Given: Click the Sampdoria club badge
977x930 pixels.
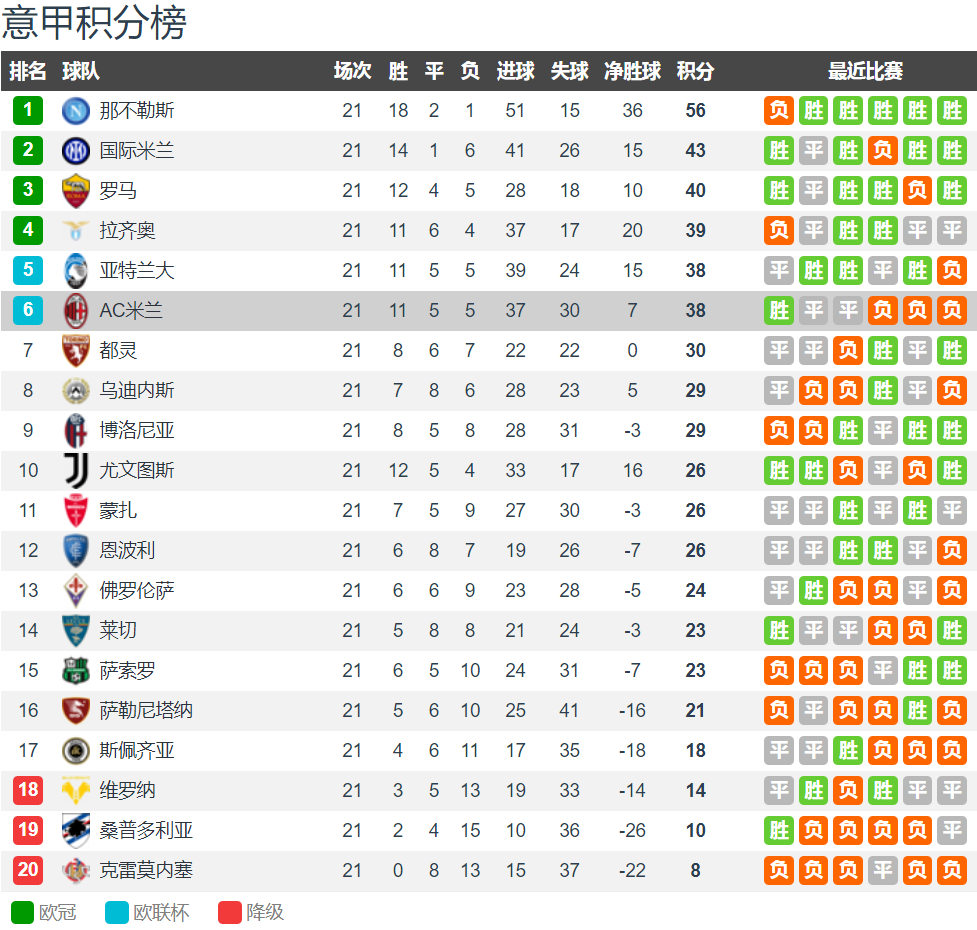Looking at the screenshot, I should [x=75, y=830].
